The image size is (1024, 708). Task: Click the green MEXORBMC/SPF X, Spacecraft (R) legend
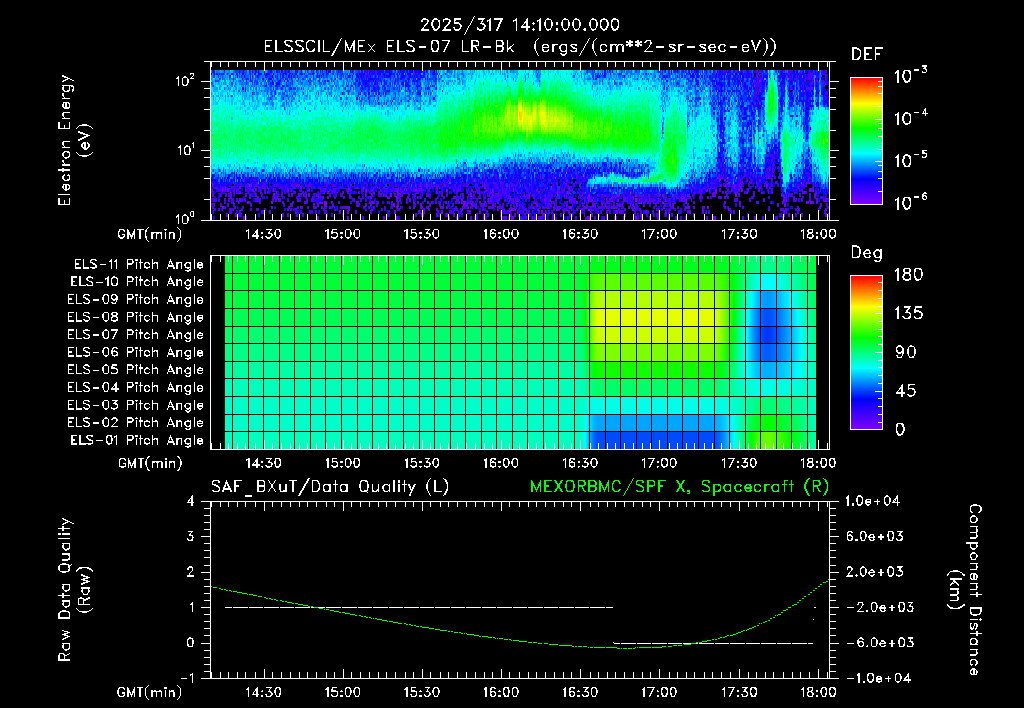[x=679, y=487]
